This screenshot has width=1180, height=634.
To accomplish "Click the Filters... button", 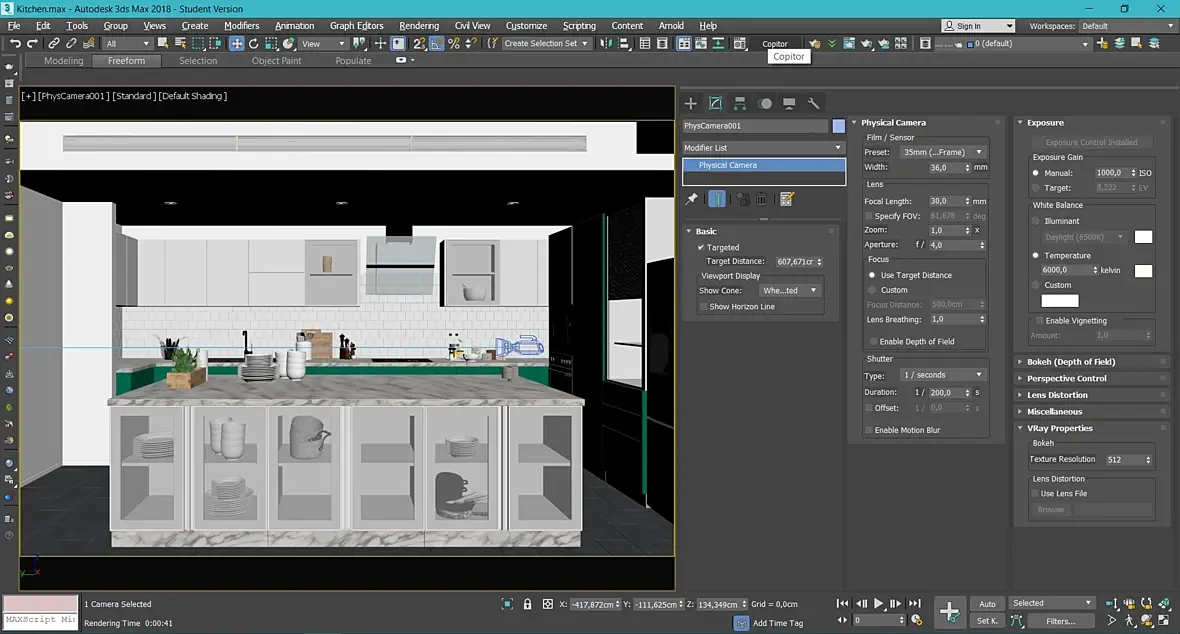I will click(1061, 621).
